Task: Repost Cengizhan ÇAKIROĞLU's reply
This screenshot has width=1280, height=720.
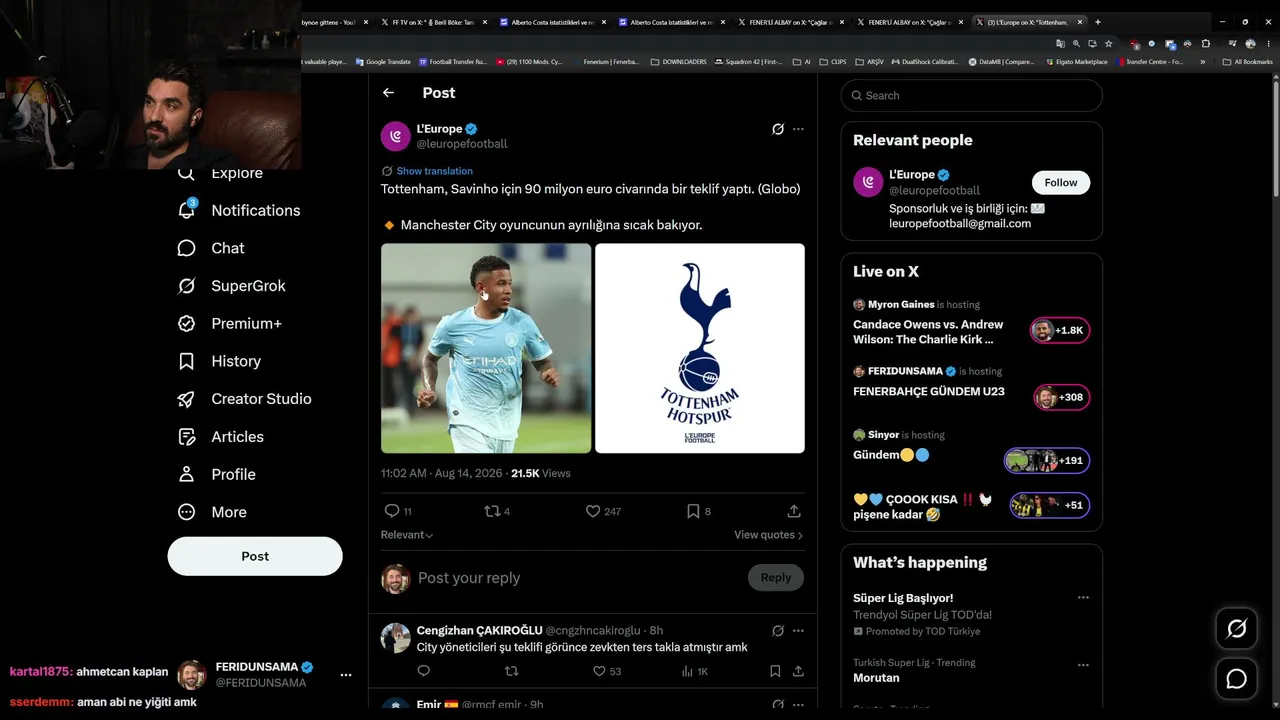Action: pyautogui.click(x=511, y=671)
